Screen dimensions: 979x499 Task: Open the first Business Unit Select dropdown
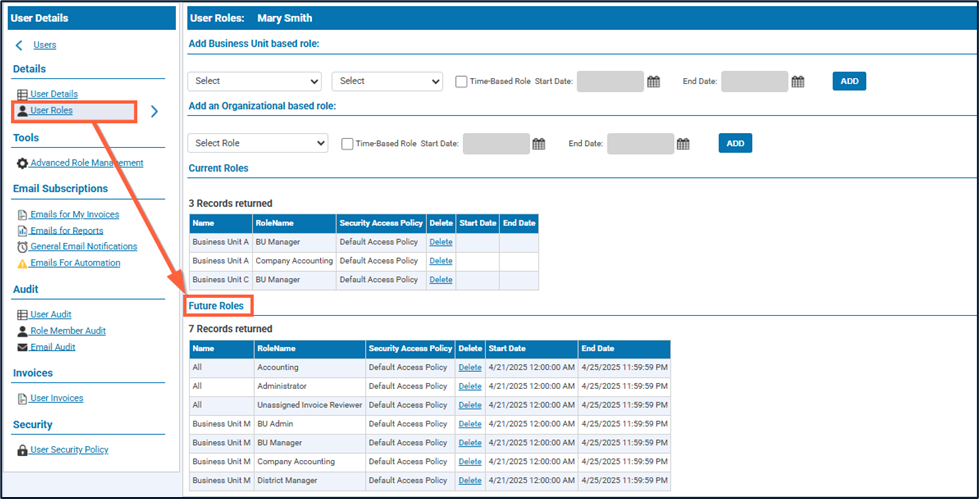coord(254,81)
